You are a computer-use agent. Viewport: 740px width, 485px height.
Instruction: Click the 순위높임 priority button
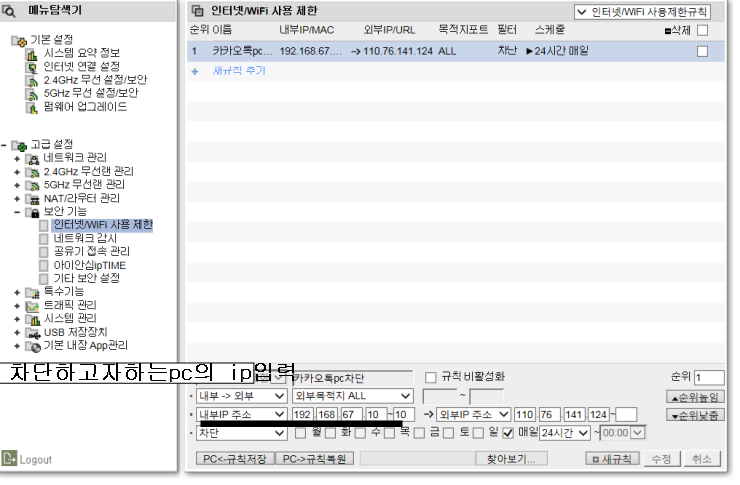pyautogui.click(x=695, y=397)
